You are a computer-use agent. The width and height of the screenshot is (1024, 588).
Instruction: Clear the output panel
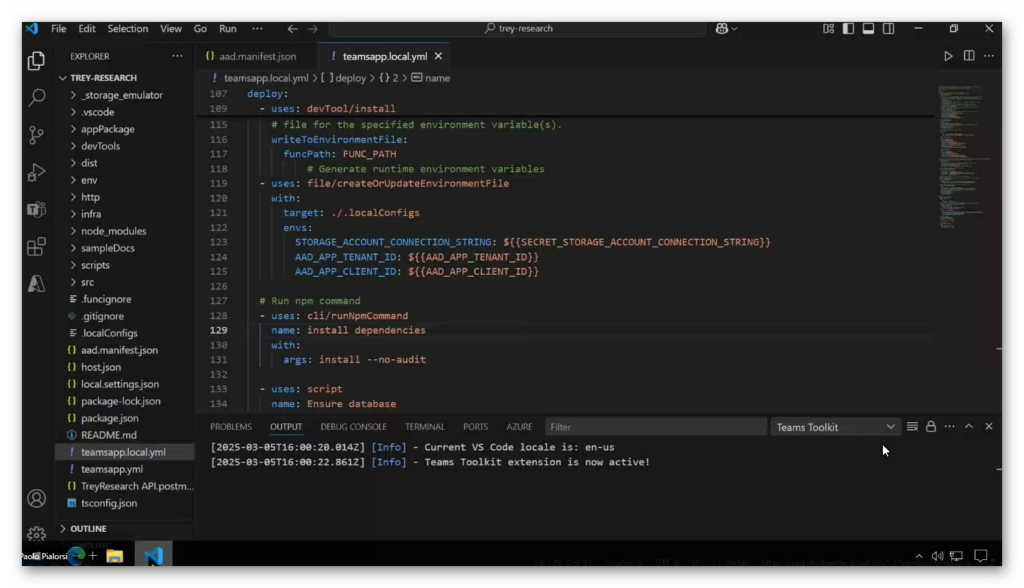click(x=912, y=427)
